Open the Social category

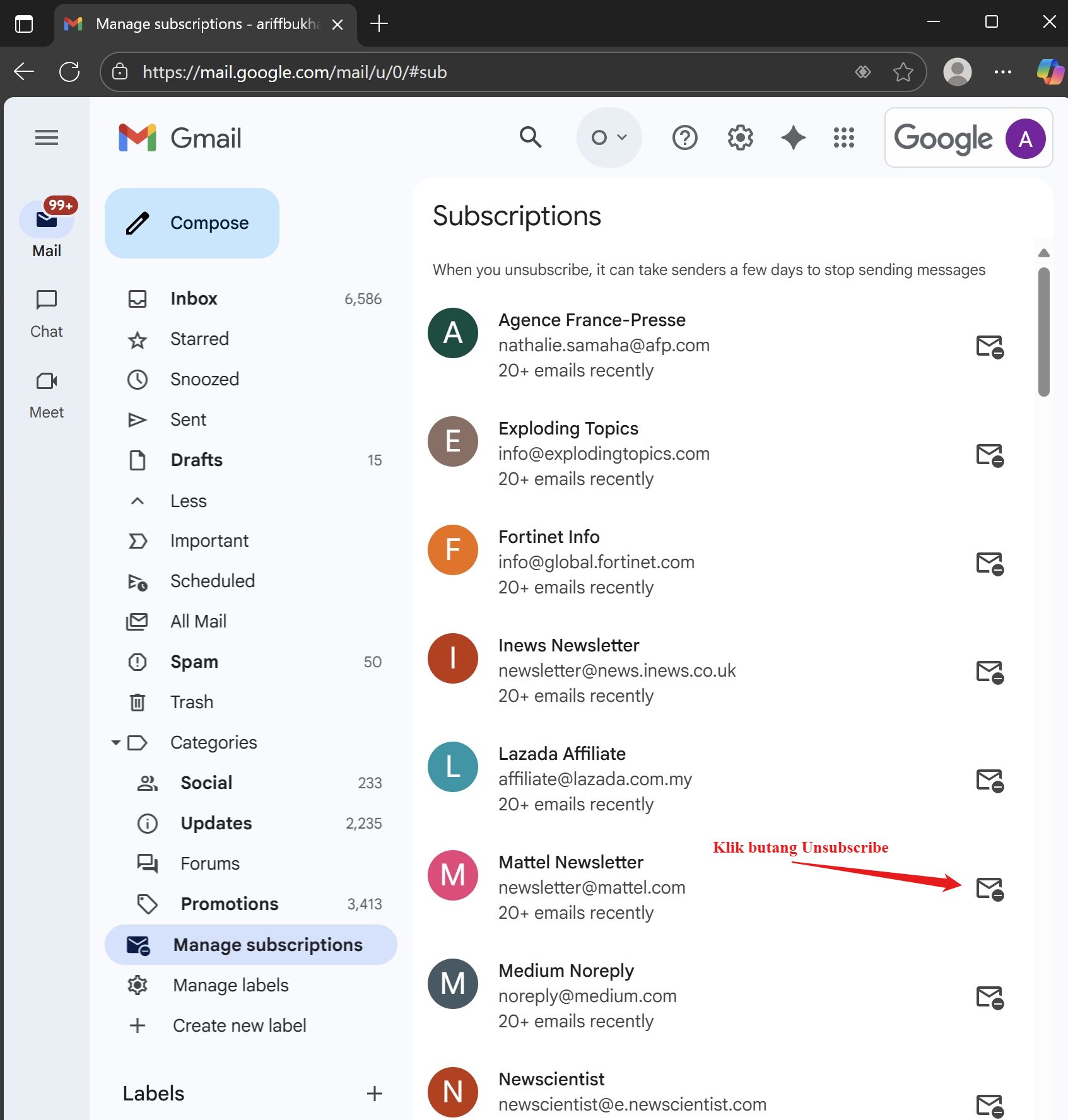pyautogui.click(x=251, y=783)
